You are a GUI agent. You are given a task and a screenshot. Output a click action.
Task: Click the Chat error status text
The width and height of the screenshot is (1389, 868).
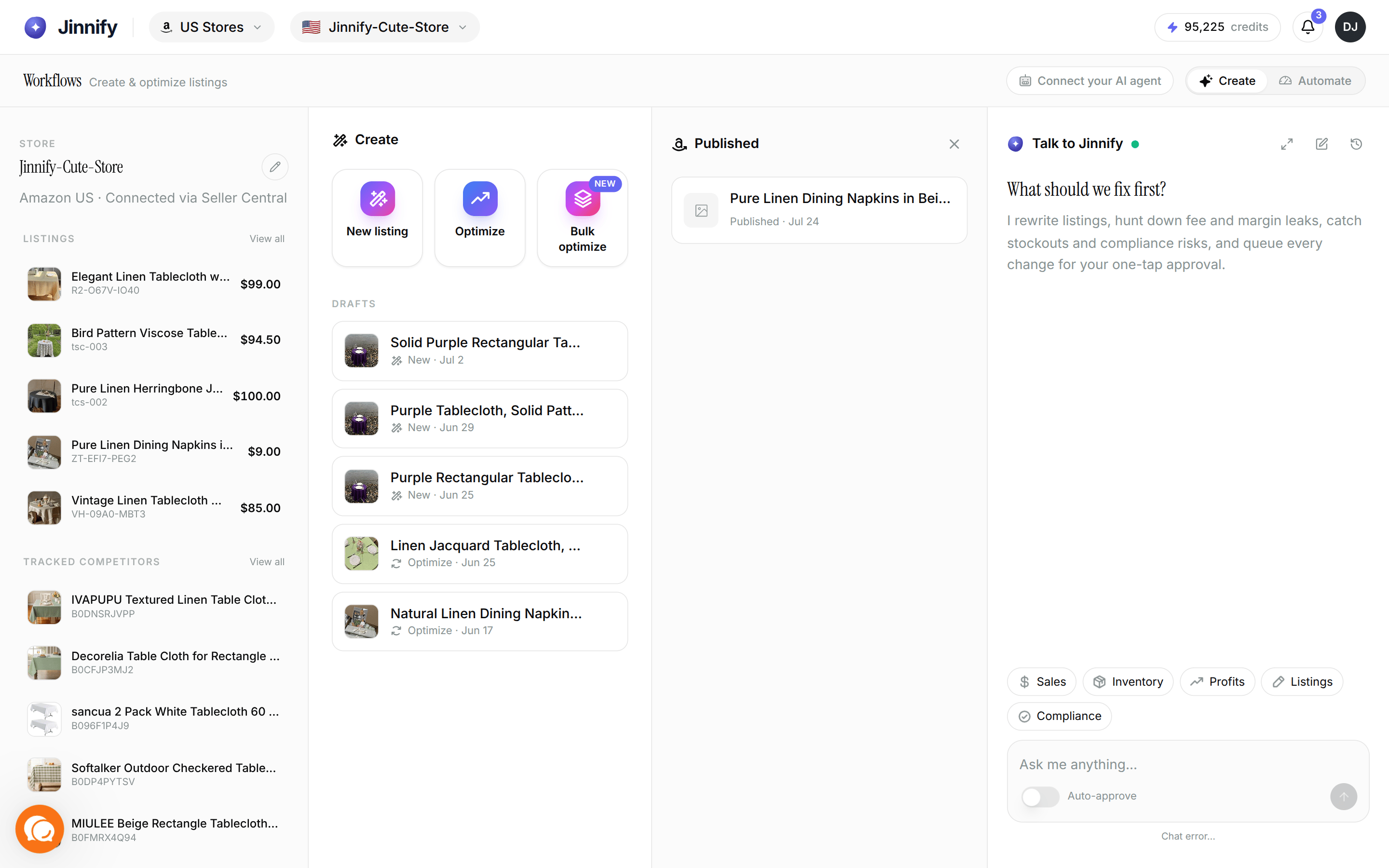tap(1187, 837)
